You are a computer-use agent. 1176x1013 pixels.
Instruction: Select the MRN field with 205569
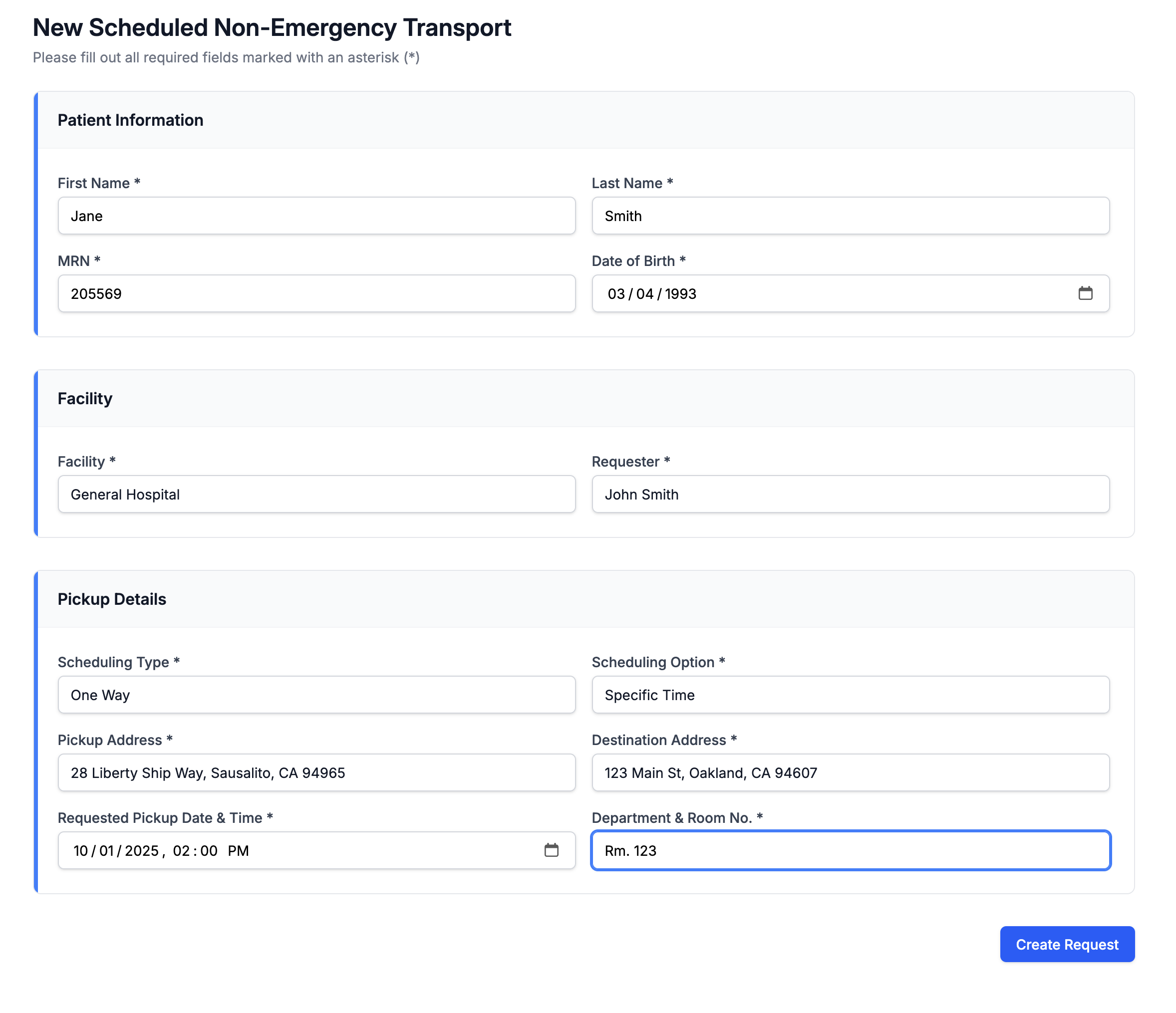[316, 293]
